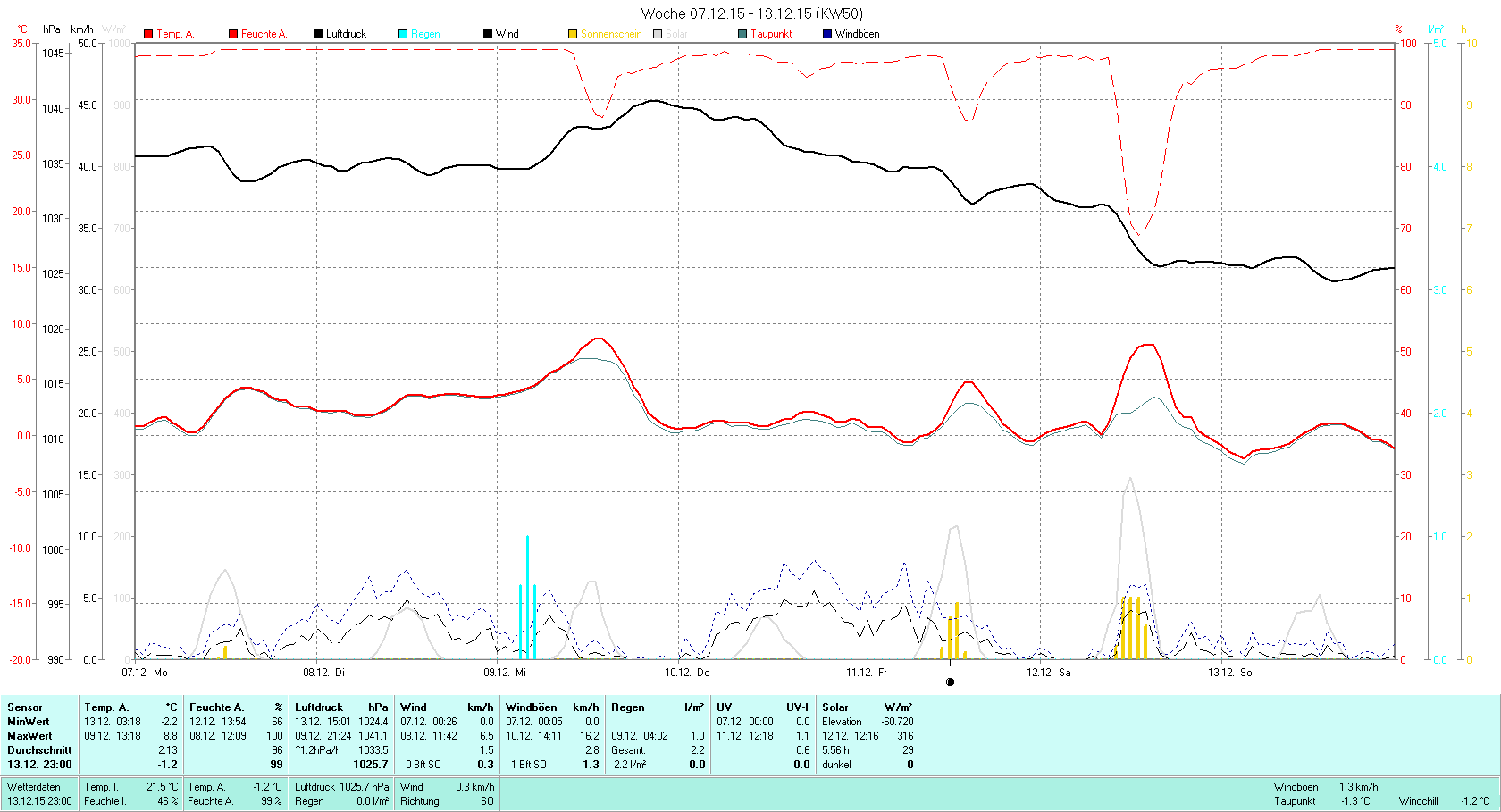Click the '07.12. Mo' date label
Viewport: 1501px width, 812px height.
(145, 673)
